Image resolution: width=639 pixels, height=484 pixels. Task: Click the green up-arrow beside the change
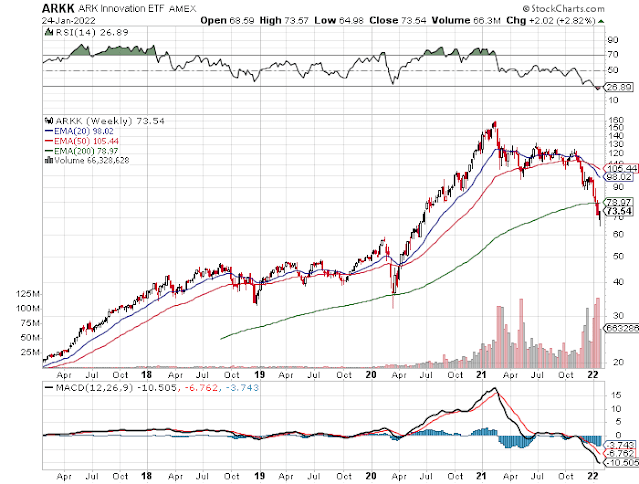601,21
